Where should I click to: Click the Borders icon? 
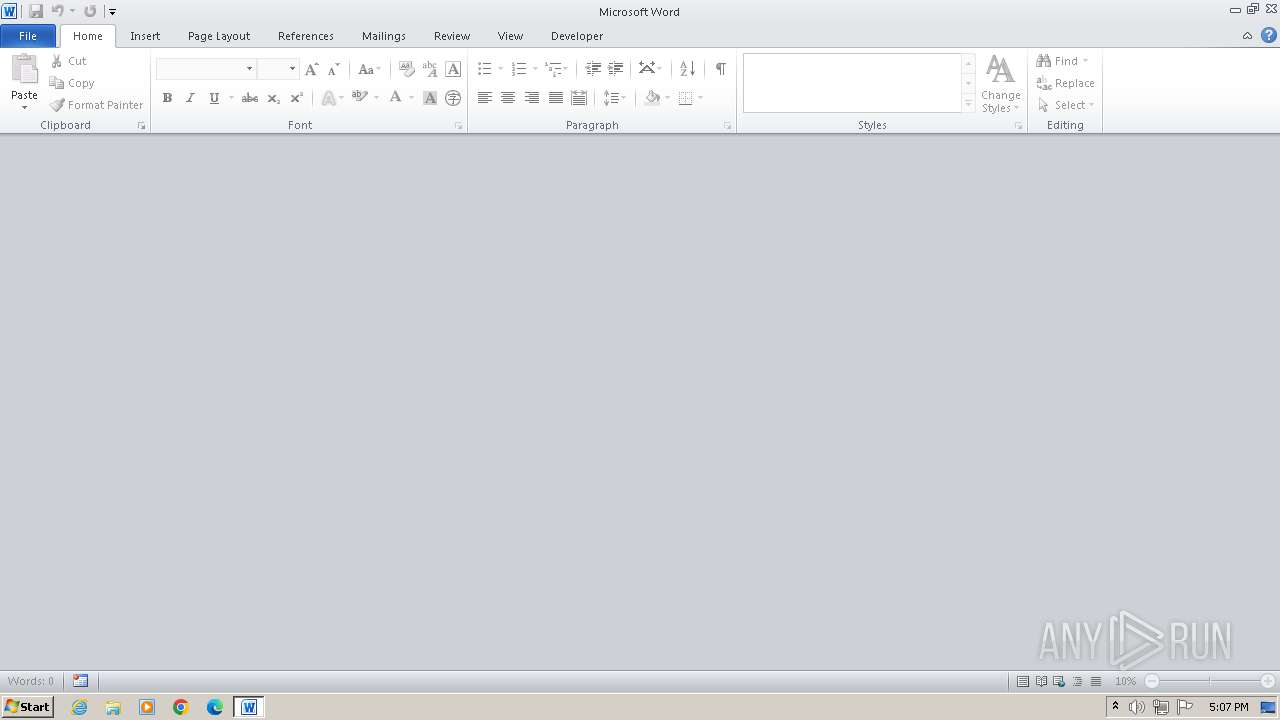[x=685, y=98]
